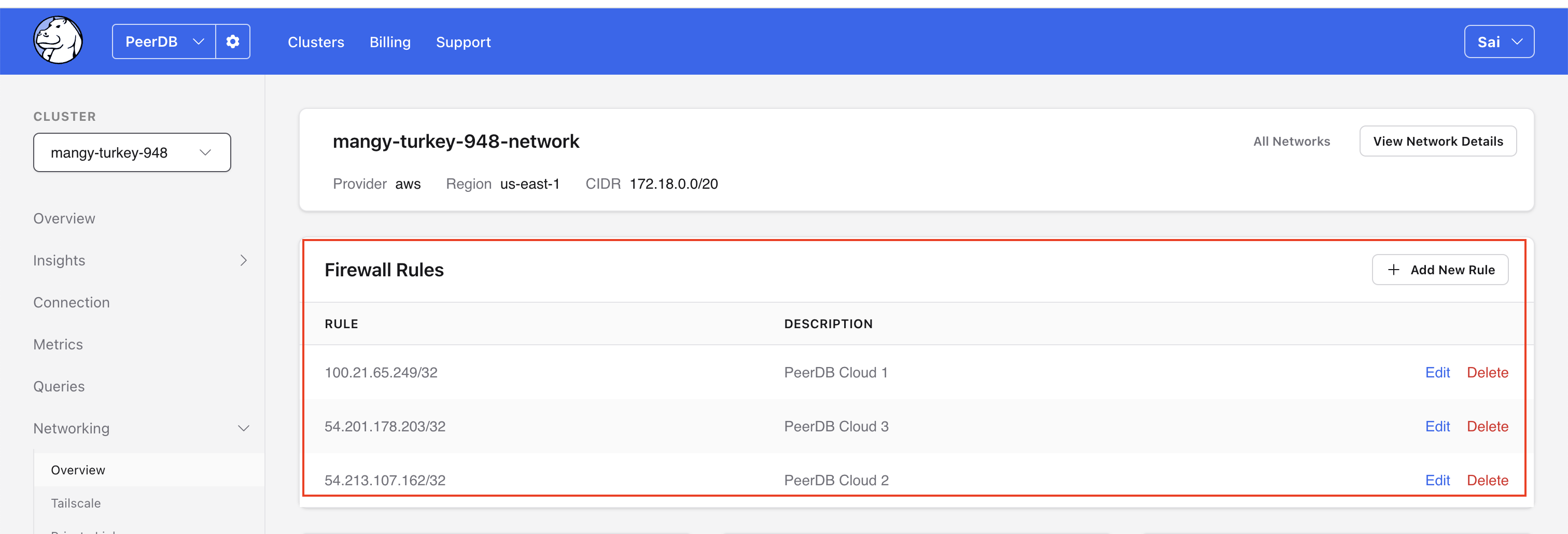1568x534 pixels.
Task: Open the settings gear in top bar
Action: (x=232, y=41)
